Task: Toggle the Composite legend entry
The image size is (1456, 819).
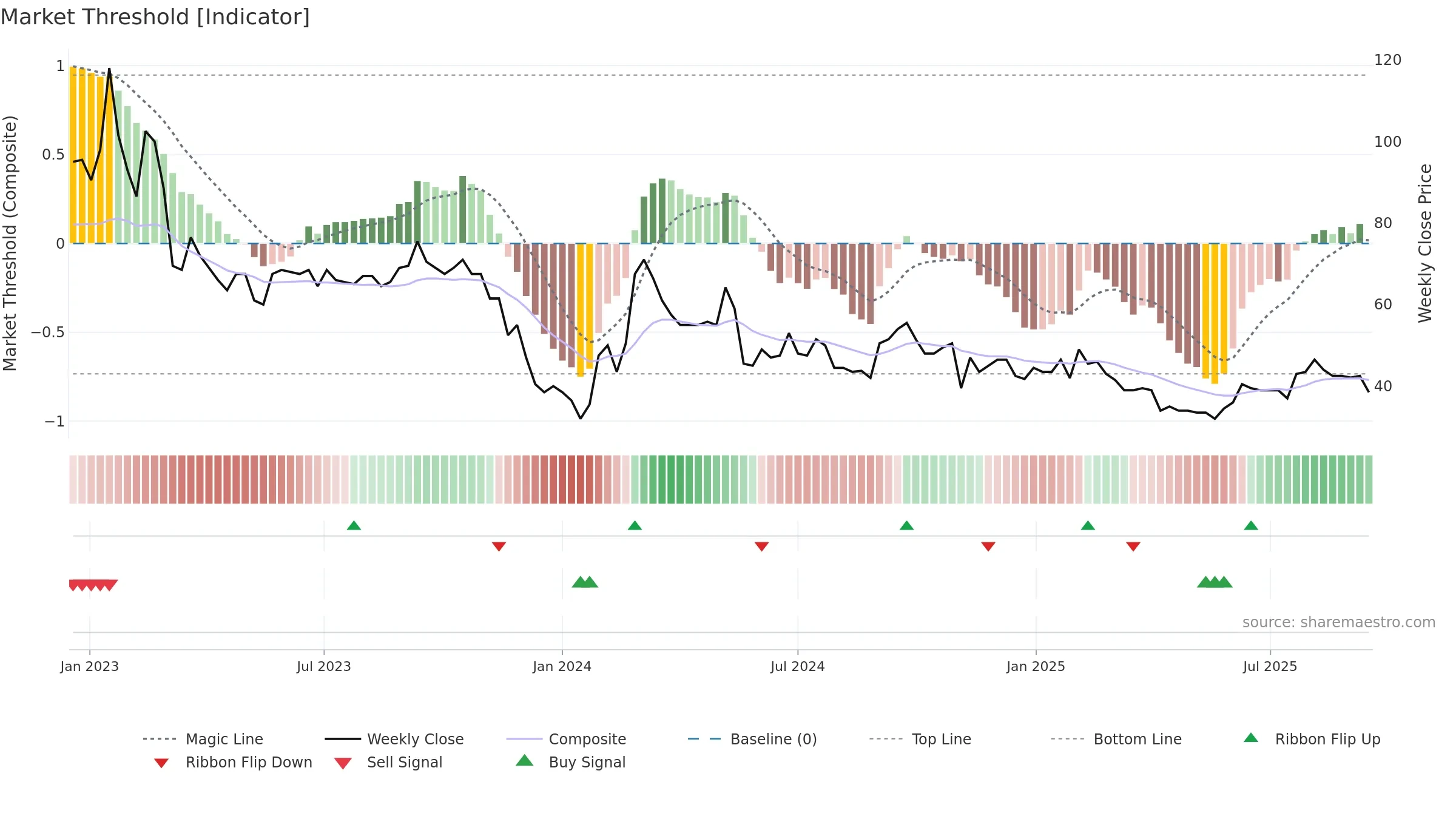Action: [566, 739]
